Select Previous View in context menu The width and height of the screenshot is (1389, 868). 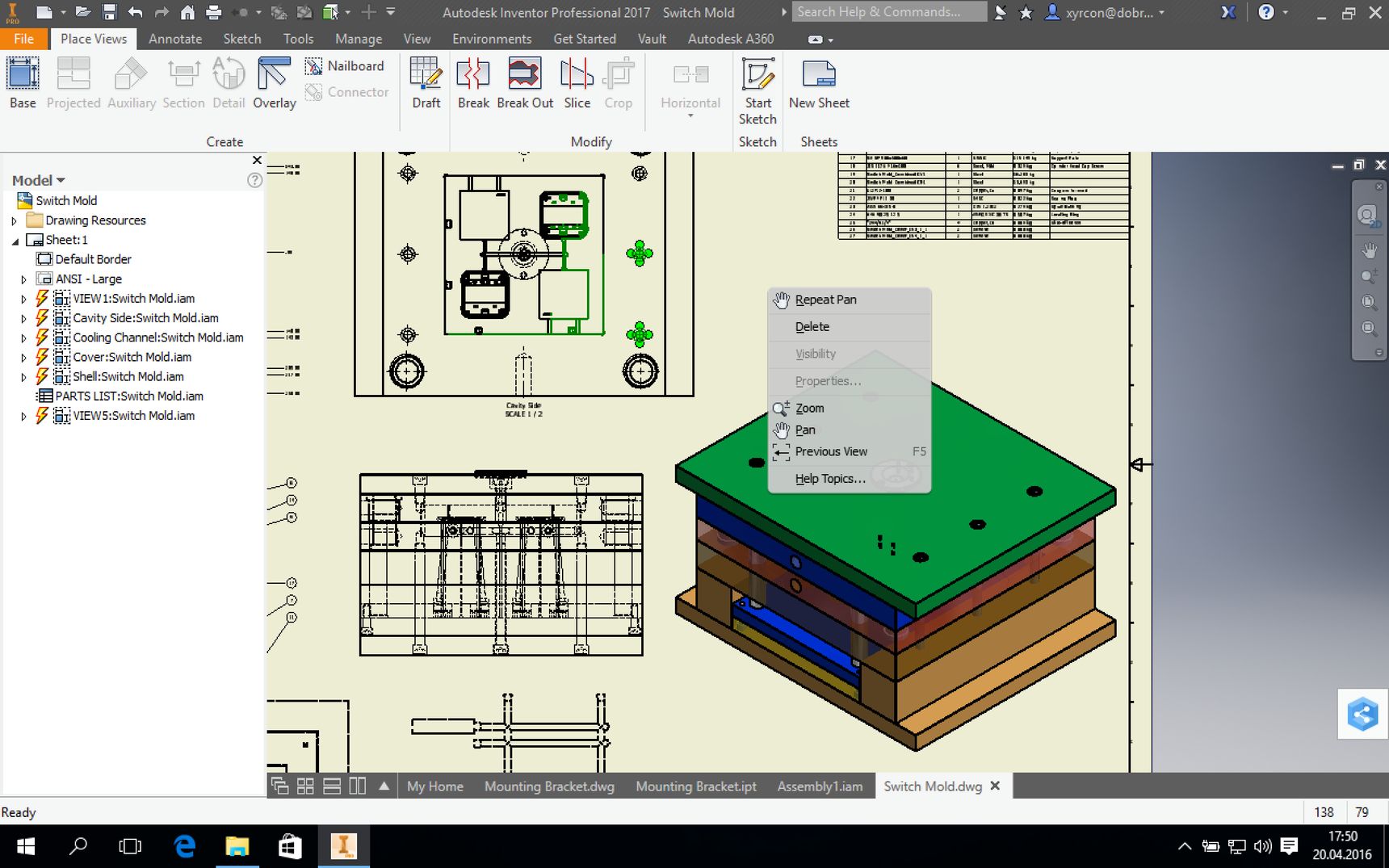click(849, 451)
